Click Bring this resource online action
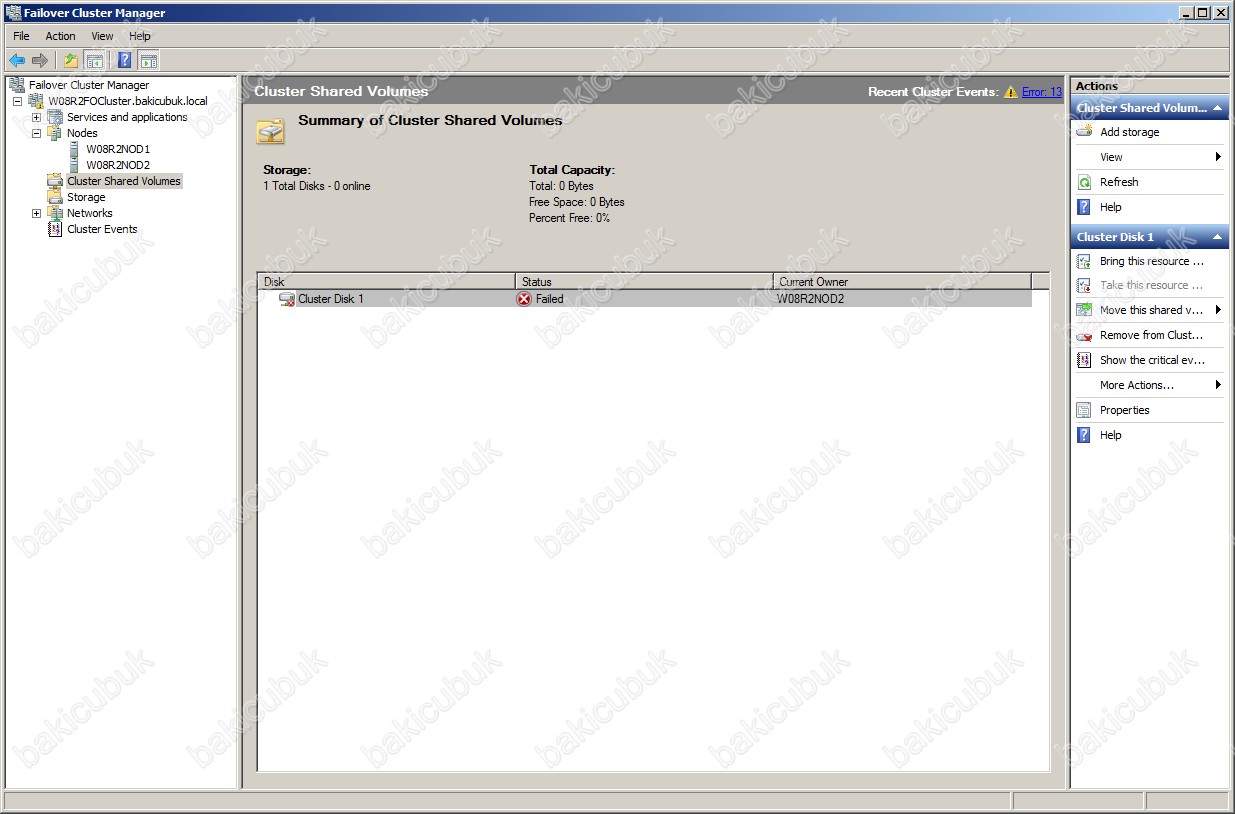The image size is (1235, 814). pos(1151,261)
